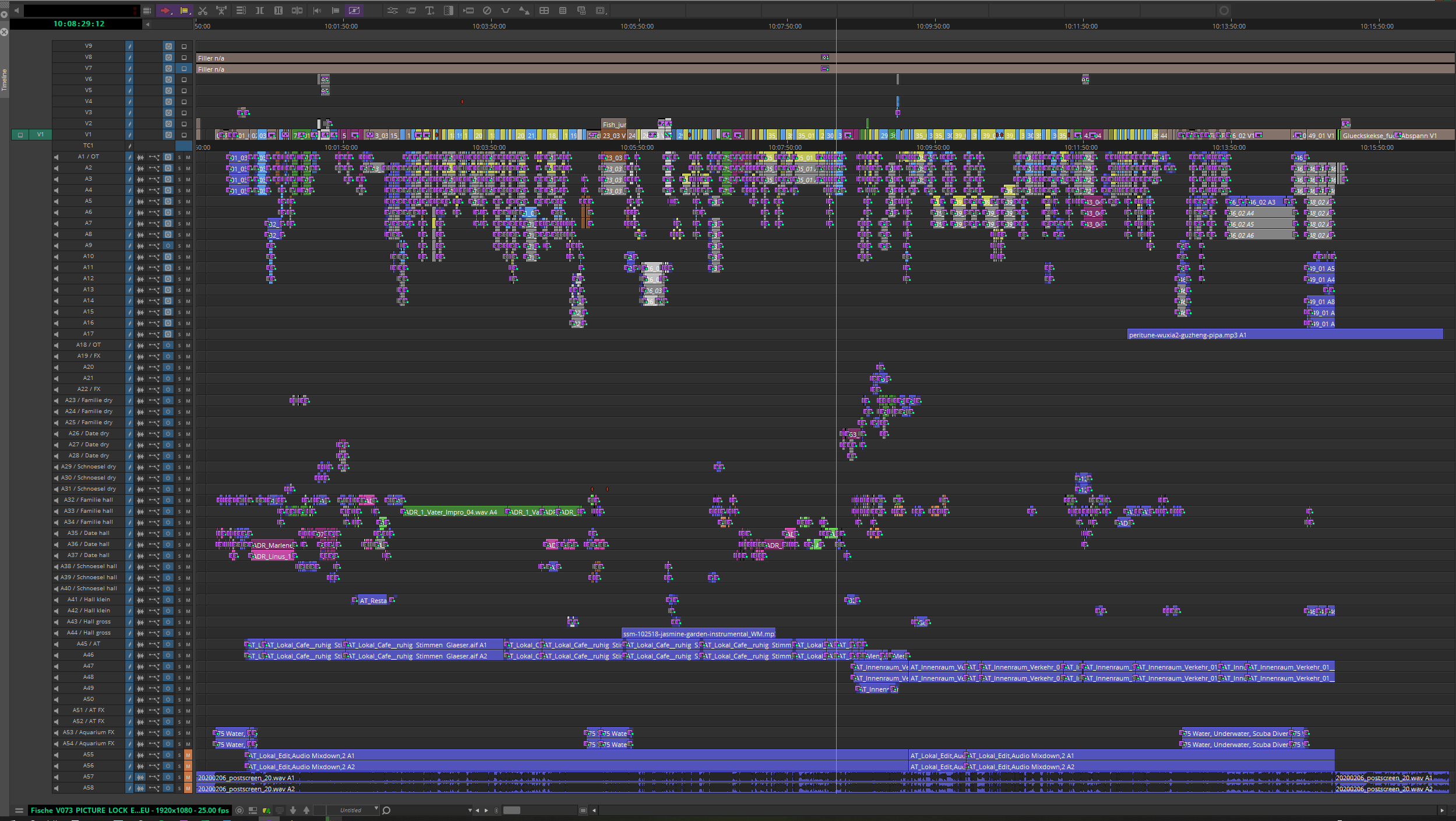This screenshot has width=1456, height=821.
Task: Select the A23 / Familie dry track
Action: click(89, 400)
